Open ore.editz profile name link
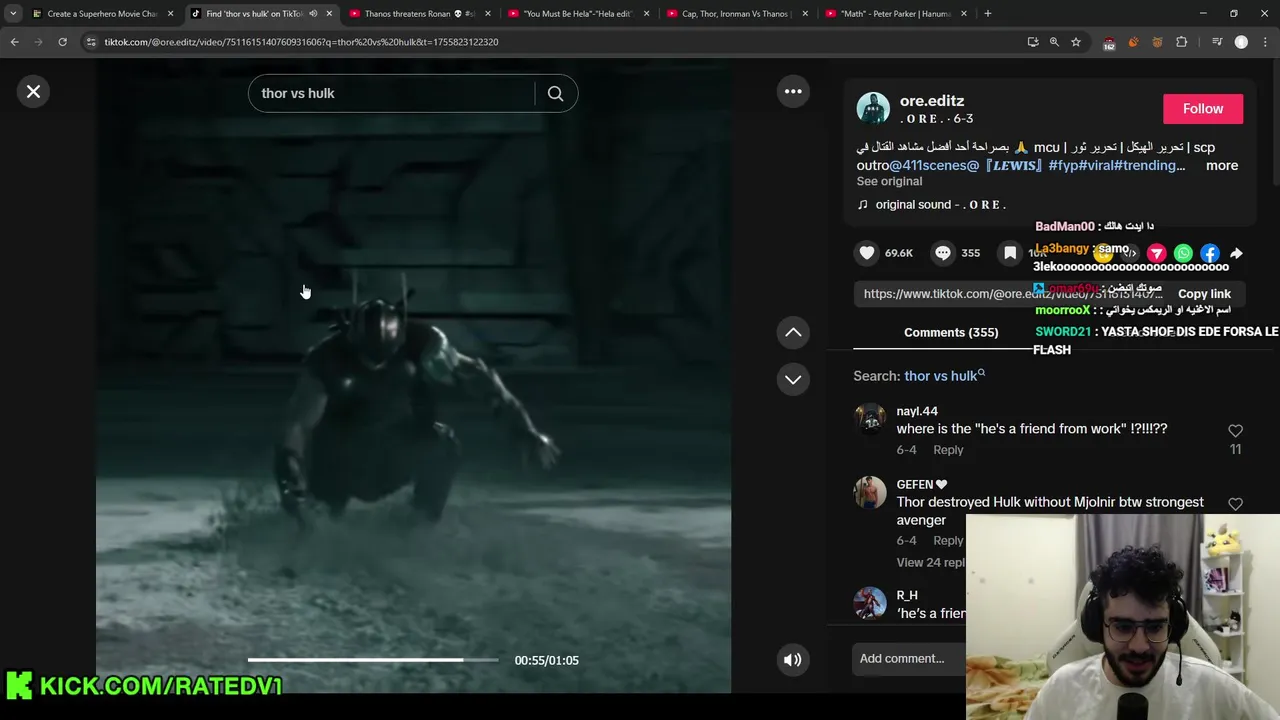 [x=932, y=101]
